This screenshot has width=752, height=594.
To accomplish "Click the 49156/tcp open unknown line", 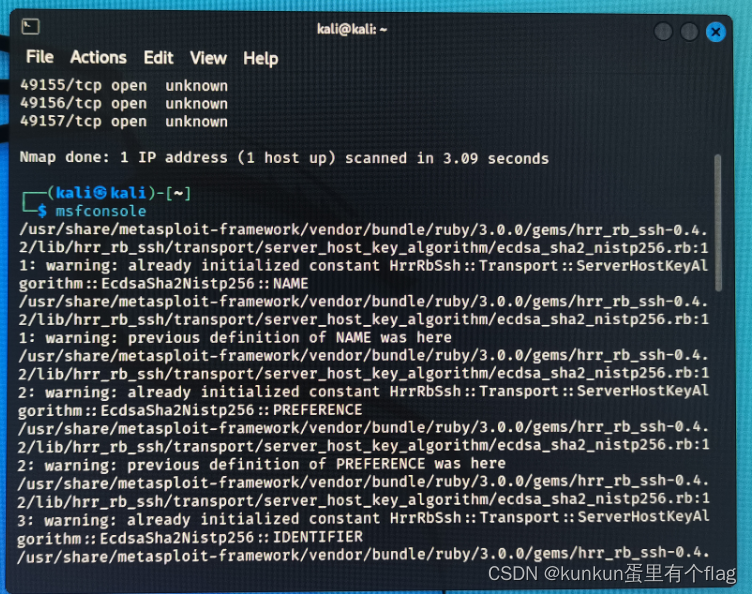I will click(x=124, y=104).
